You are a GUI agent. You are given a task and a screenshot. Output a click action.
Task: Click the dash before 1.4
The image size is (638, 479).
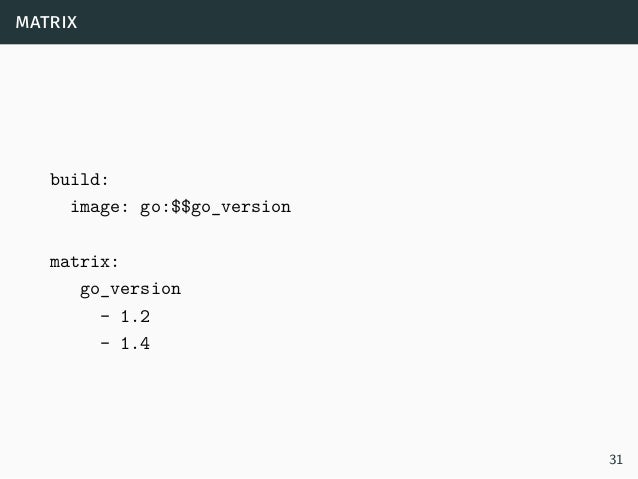pos(105,343)
